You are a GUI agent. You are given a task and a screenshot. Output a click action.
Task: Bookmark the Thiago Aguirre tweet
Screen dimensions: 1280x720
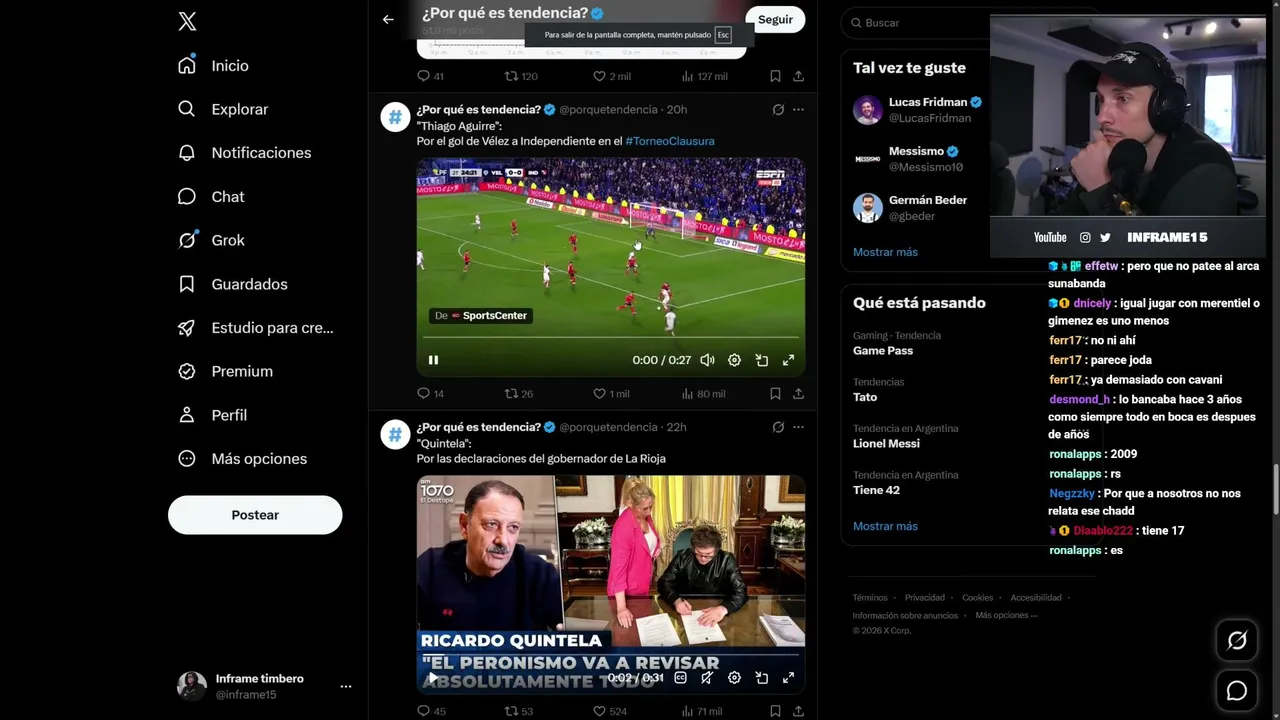[x=775, y=394]
